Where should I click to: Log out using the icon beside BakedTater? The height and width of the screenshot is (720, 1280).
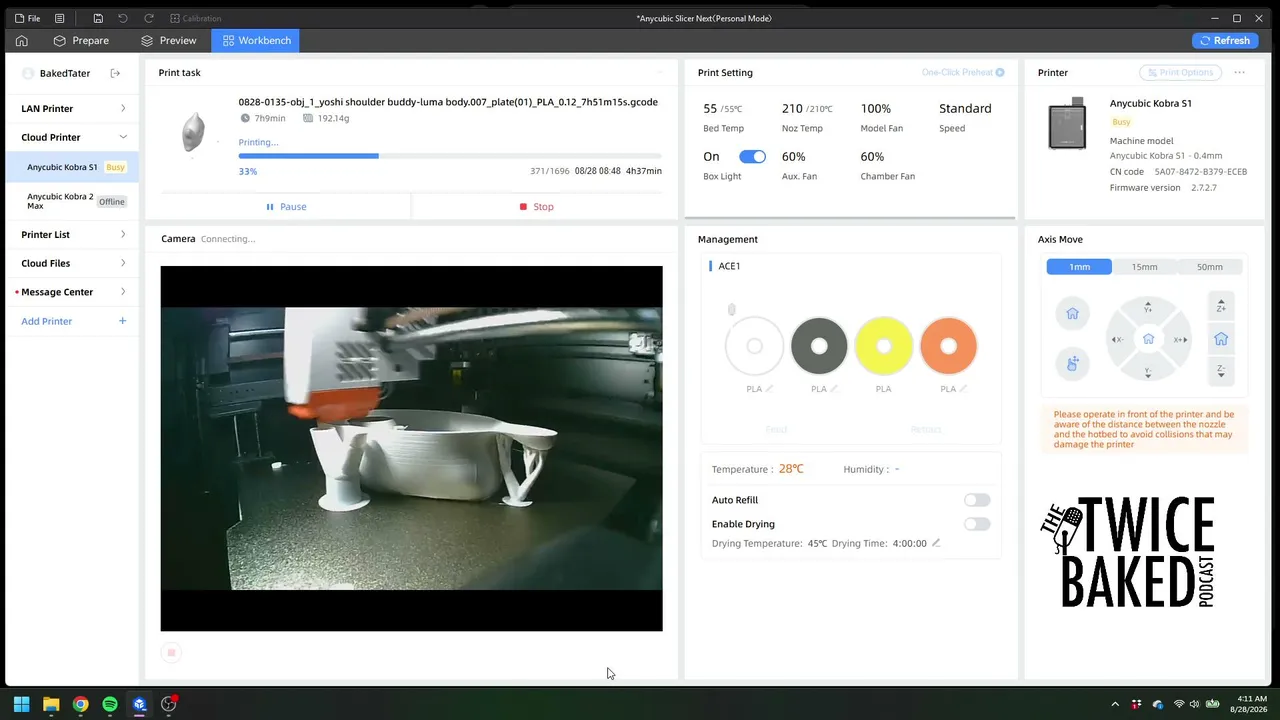tap(115, 73)
